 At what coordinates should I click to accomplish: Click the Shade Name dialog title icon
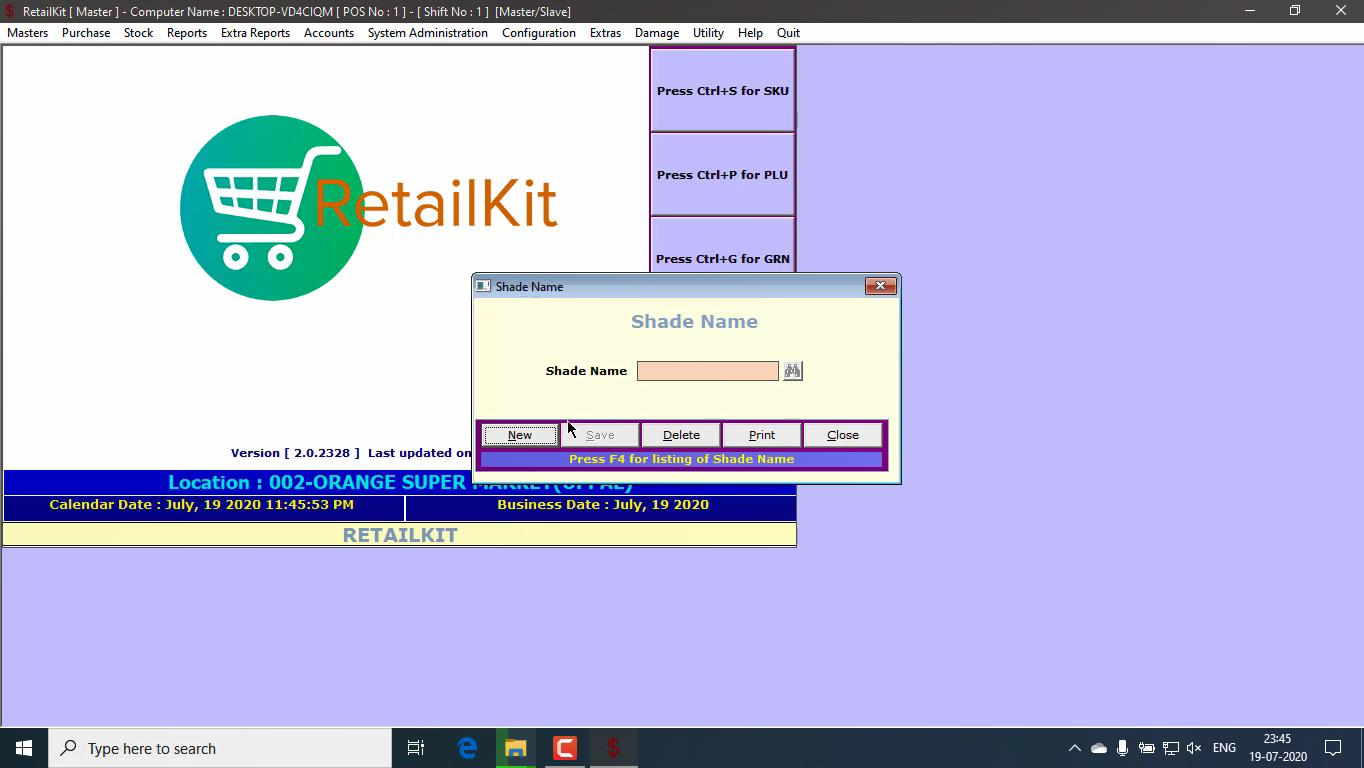(483, 286)
